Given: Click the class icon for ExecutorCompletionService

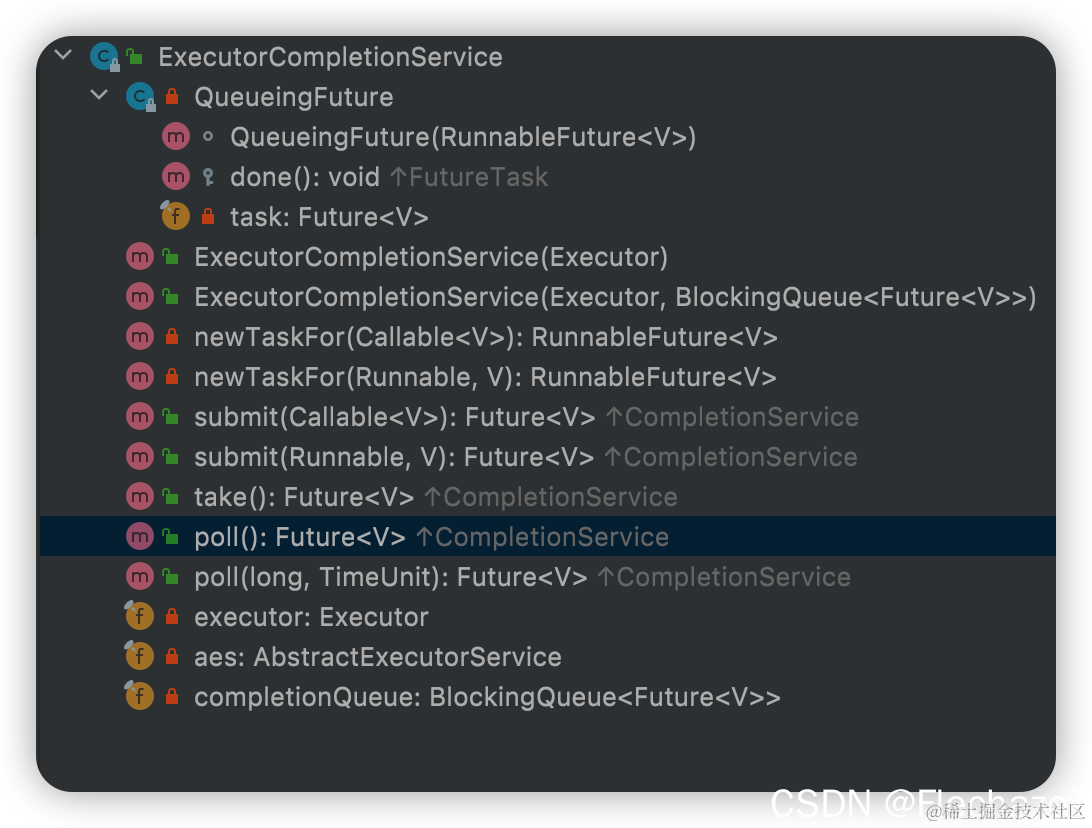Looking at the screenshot, I should (x=104, y=56).
